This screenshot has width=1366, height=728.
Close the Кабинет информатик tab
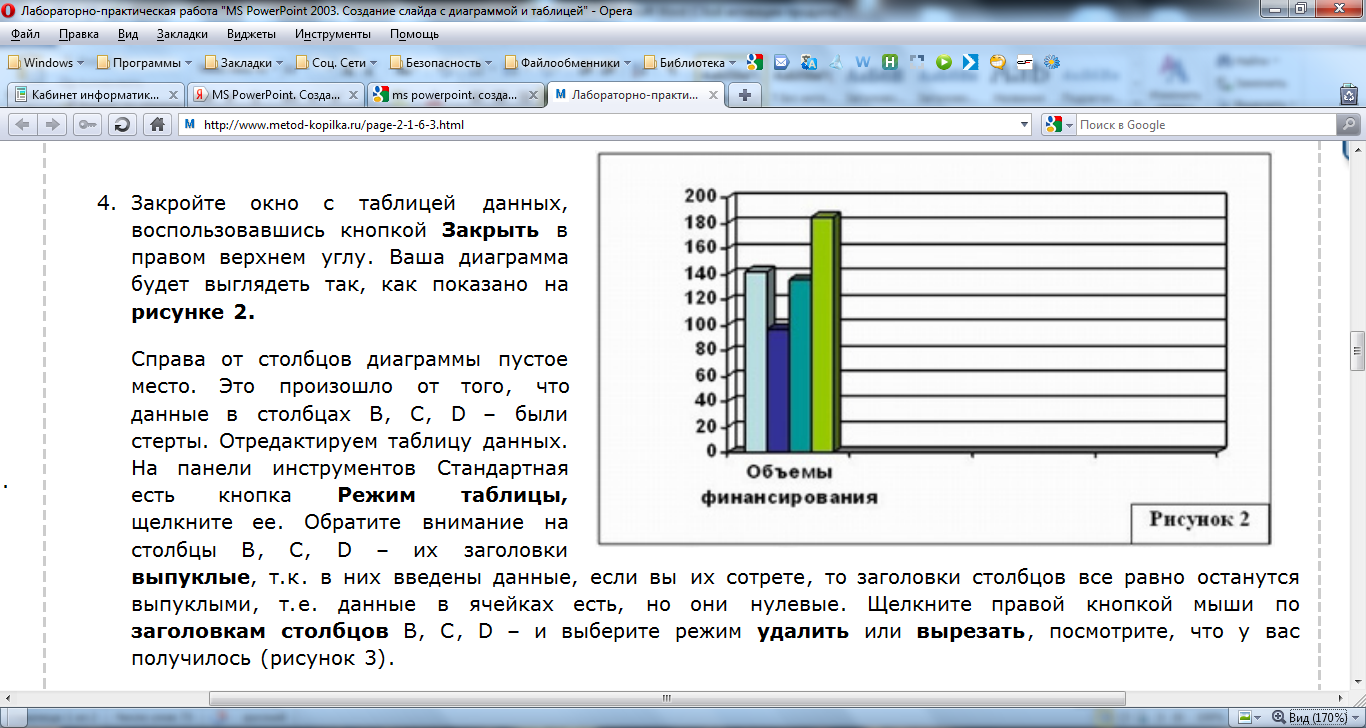point(172,95)
